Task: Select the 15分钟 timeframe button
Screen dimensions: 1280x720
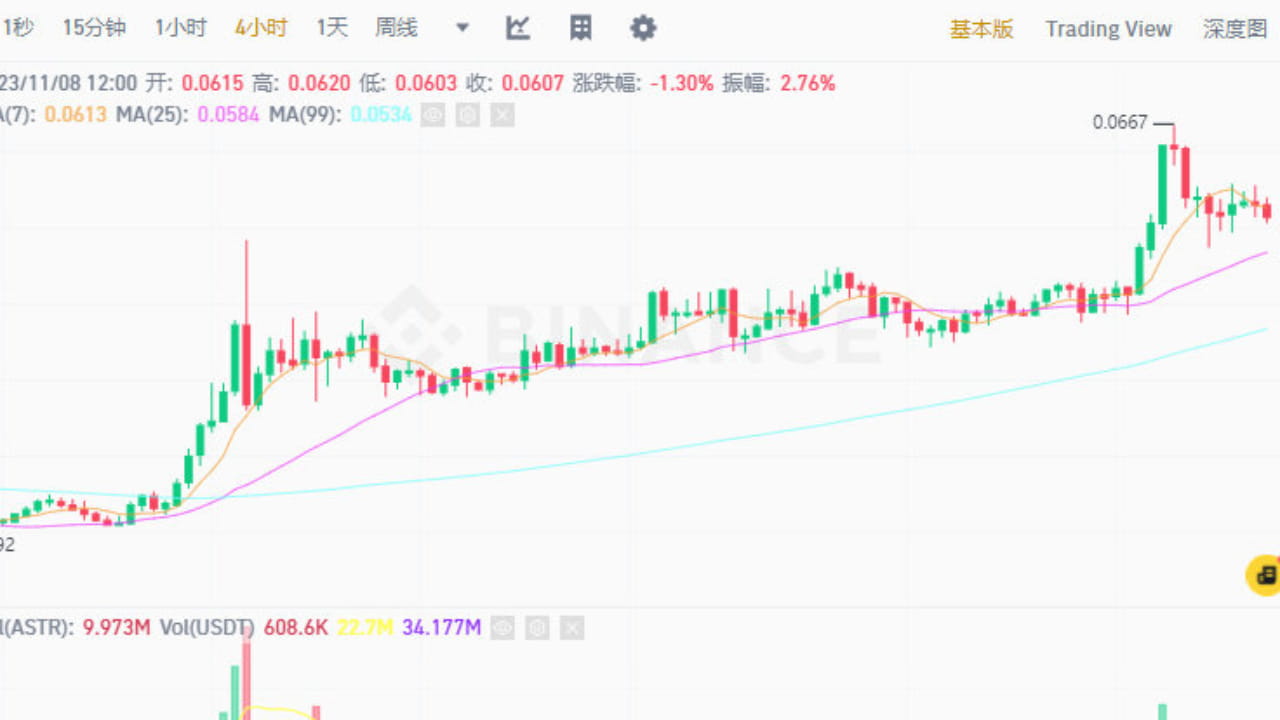Action: tap(93, 28)
